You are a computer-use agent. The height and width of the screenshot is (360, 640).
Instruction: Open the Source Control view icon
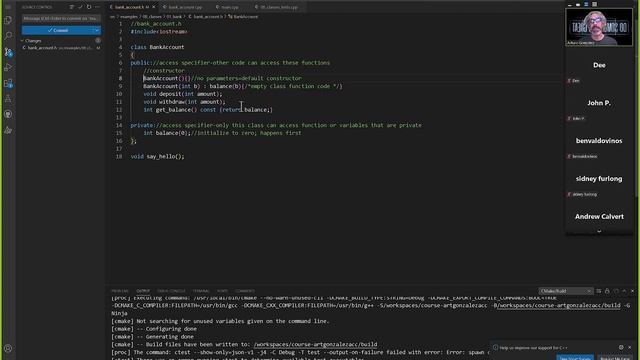(x=8, y=52)
